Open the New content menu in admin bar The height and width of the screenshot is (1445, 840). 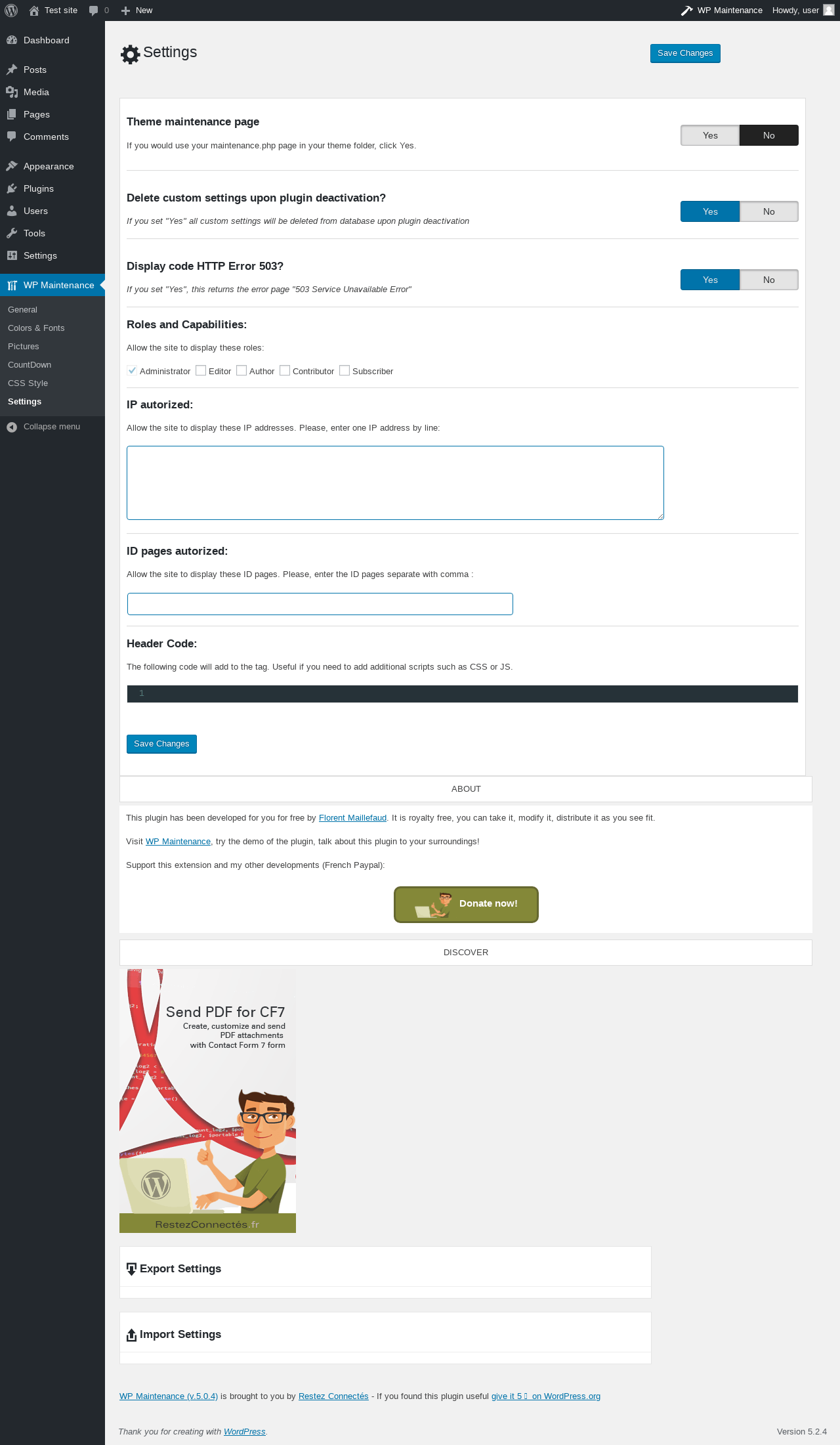(x=136, y=11)
